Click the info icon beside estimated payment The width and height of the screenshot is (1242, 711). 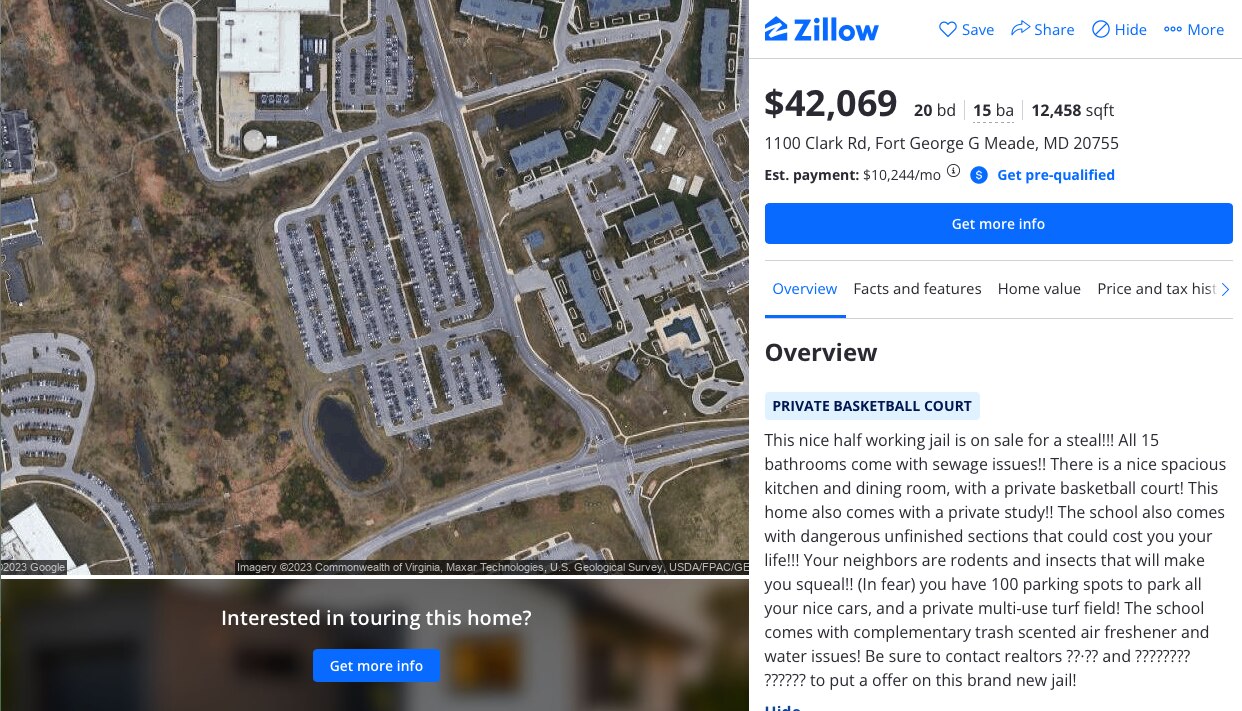(953, 171)
